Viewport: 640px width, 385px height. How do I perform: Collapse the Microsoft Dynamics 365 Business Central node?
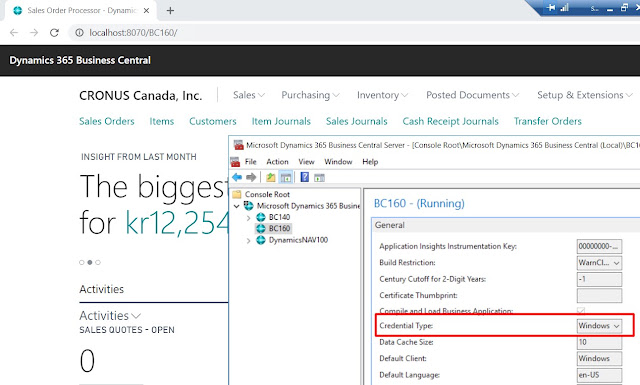(236, 206)
